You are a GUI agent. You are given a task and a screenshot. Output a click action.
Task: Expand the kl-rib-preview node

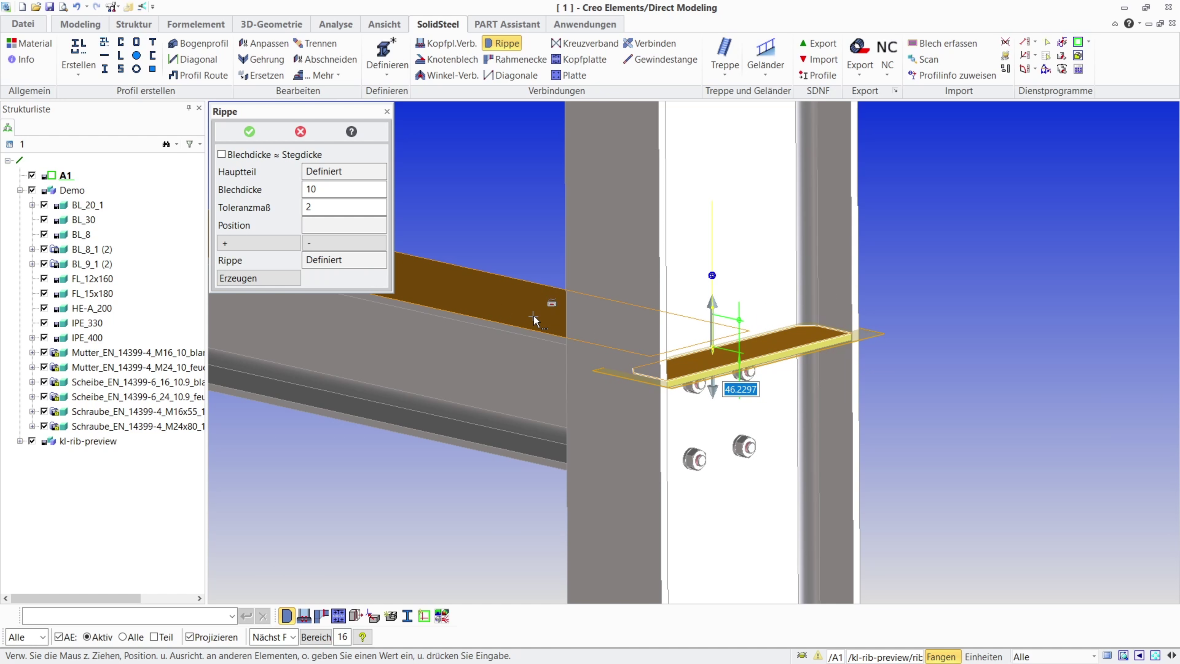click(20, 441)
